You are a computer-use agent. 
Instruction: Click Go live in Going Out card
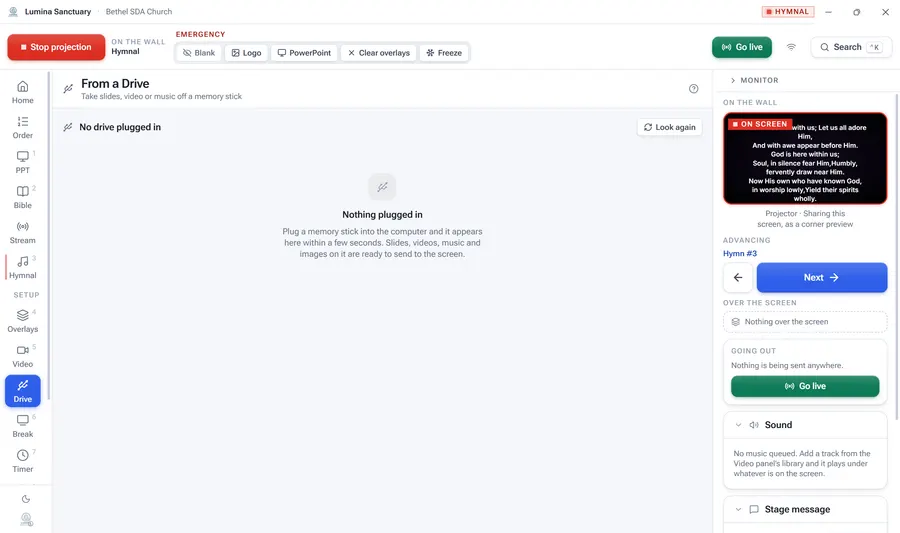(805, 386)
